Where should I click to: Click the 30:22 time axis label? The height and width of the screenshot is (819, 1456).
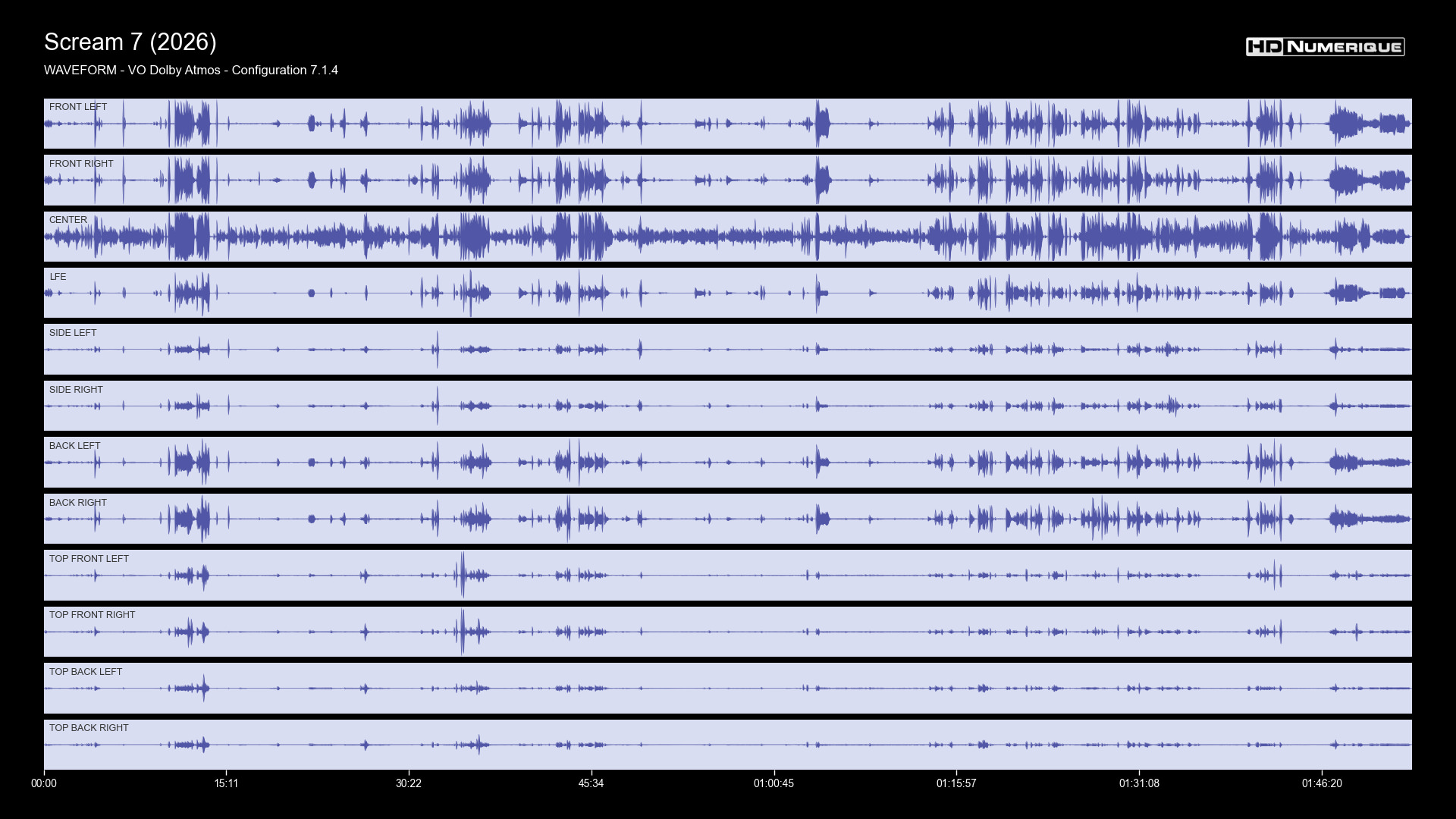click(409, 783)
